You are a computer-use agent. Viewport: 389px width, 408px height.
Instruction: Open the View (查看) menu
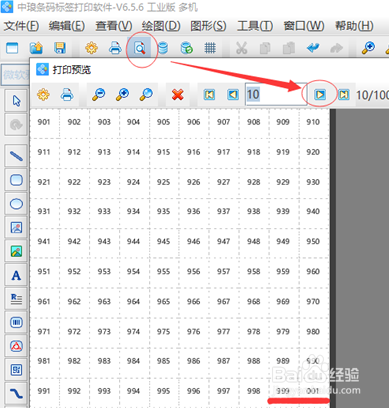tap(113, 26)
